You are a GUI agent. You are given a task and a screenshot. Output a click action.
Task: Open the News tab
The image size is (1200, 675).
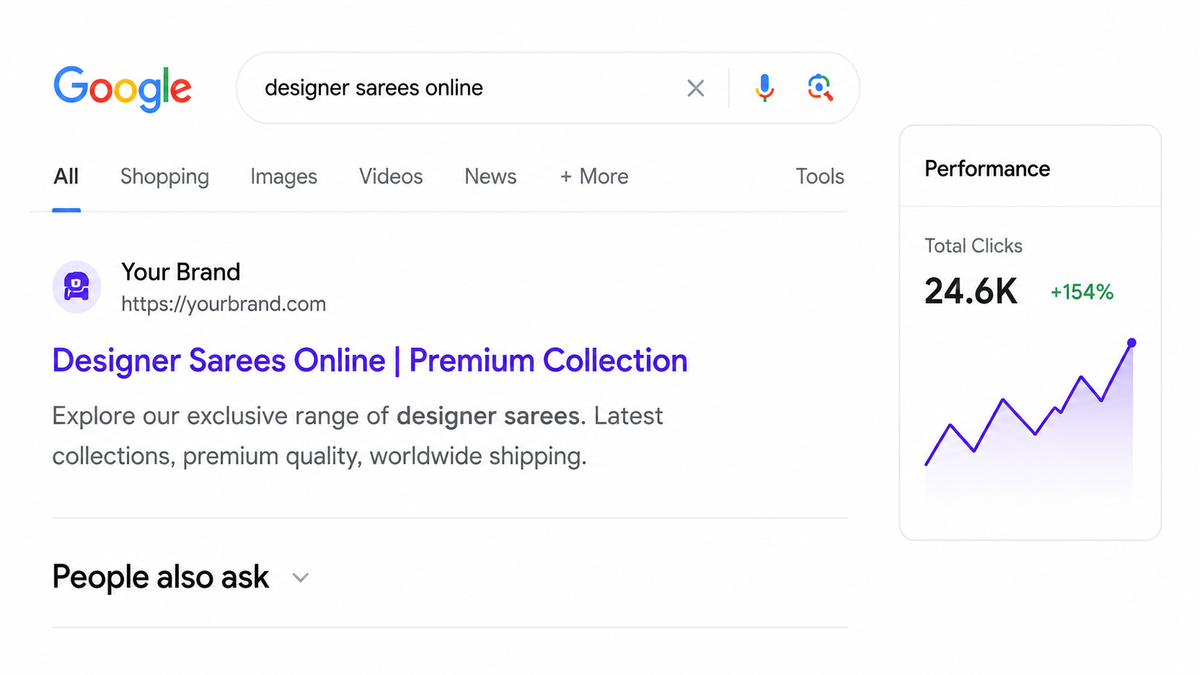coord(490,177)
